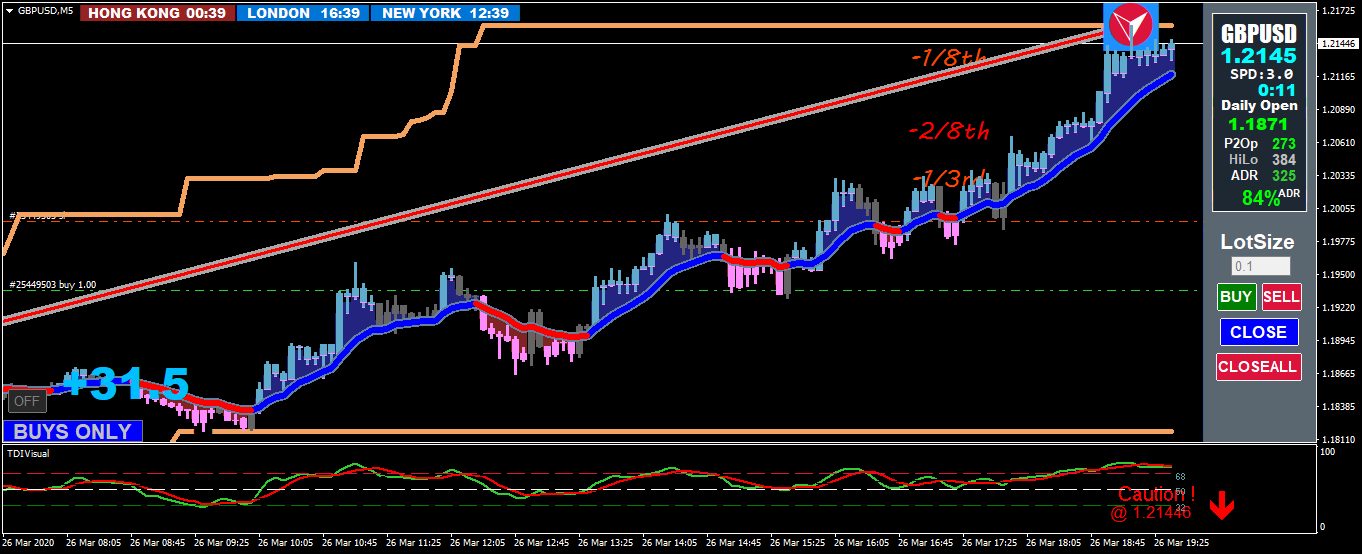Viewport: 1362px width, 554px height.
Task: Click the red logo icon on chart
Action: click(x=1131, y=27)
